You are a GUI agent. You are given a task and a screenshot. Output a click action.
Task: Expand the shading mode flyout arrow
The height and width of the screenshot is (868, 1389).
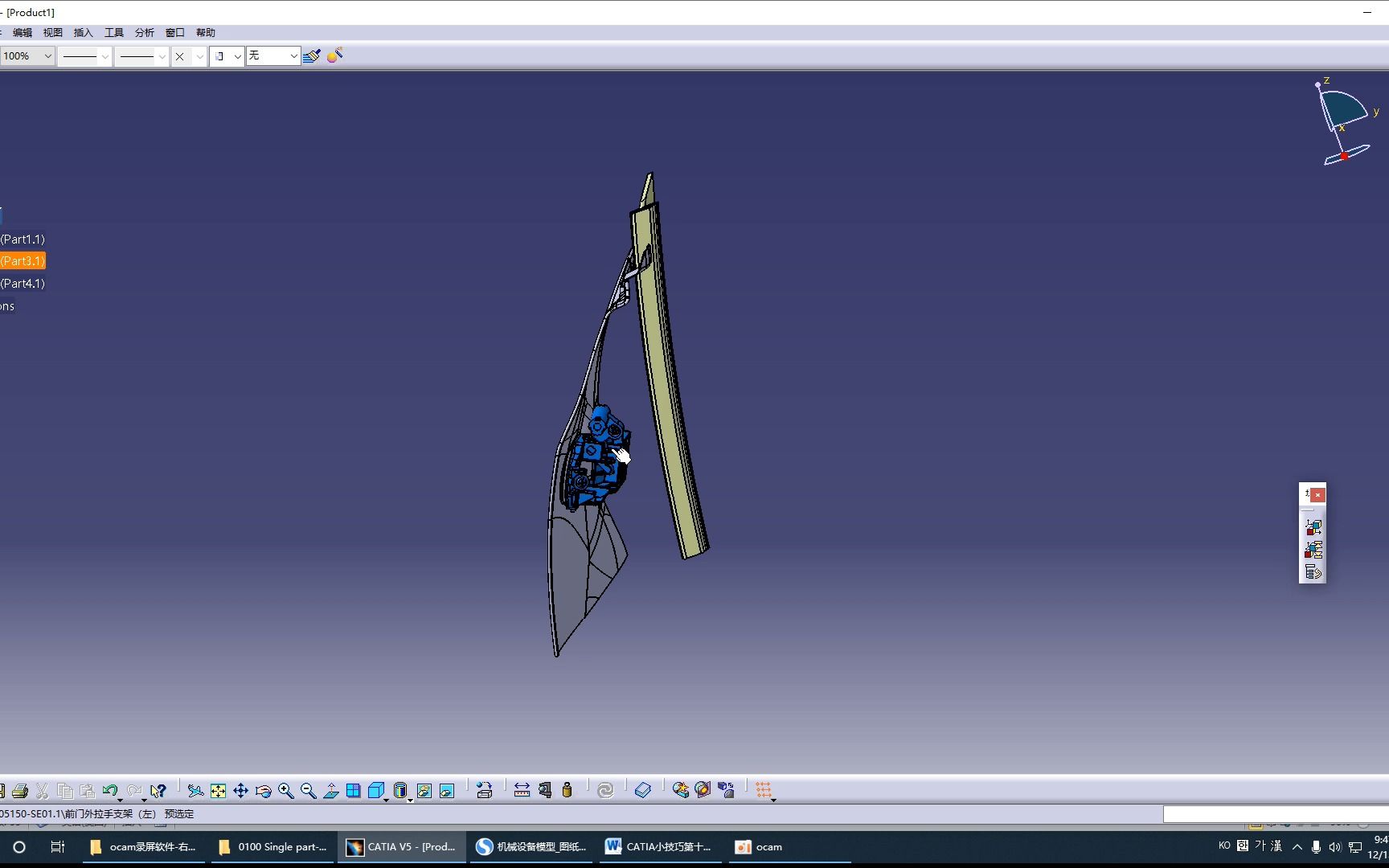(x=411, y=800)
